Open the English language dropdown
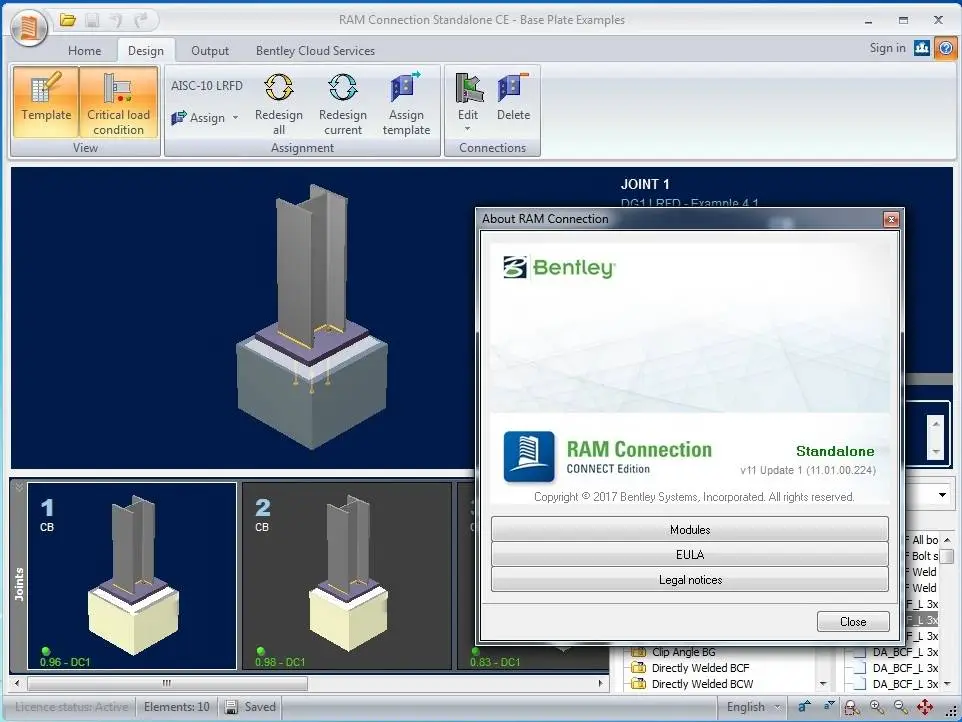The image size is (962, 722). (753, 707)
